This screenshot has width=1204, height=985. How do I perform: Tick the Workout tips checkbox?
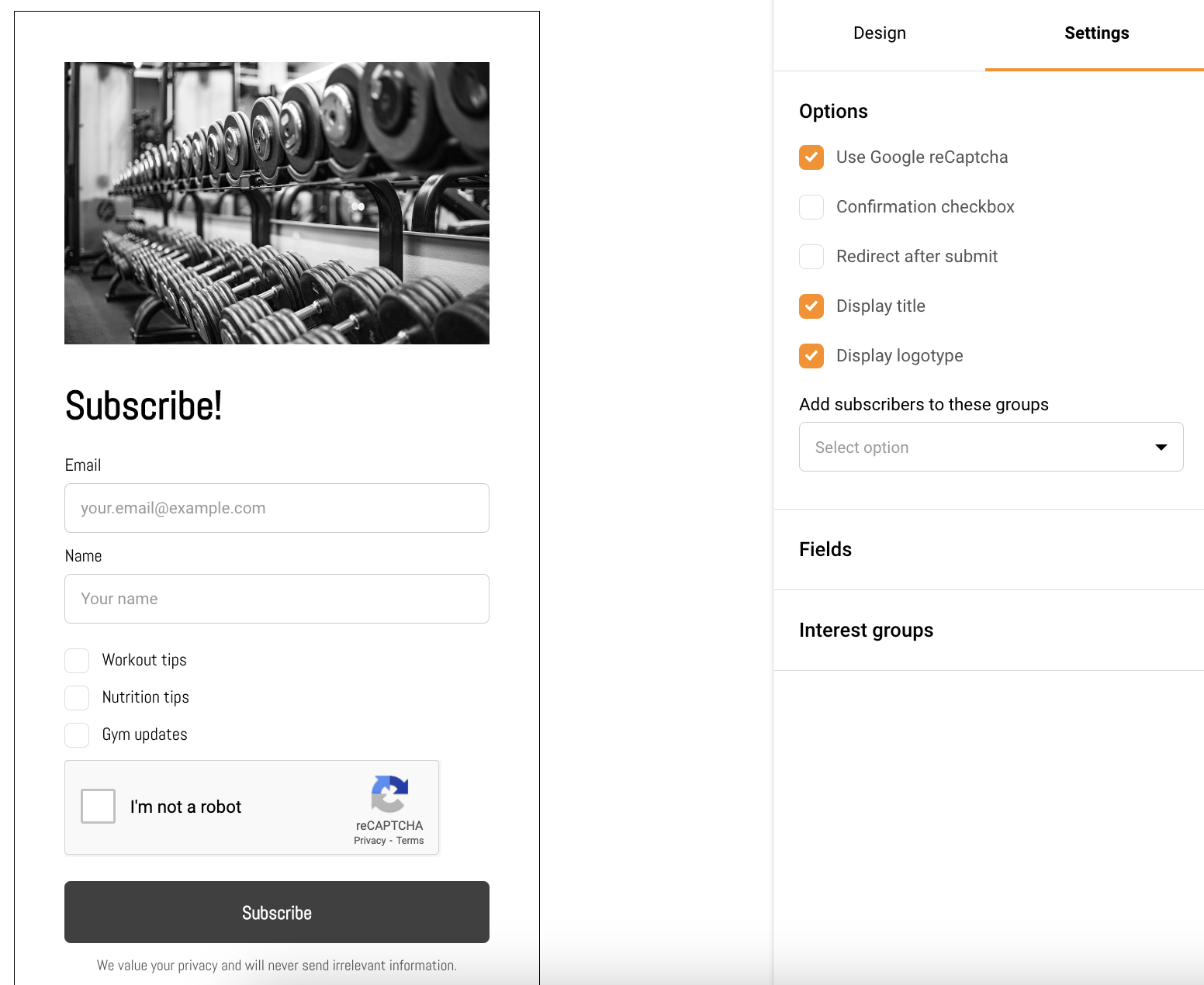pyautogui.click(x=77, y=661)
